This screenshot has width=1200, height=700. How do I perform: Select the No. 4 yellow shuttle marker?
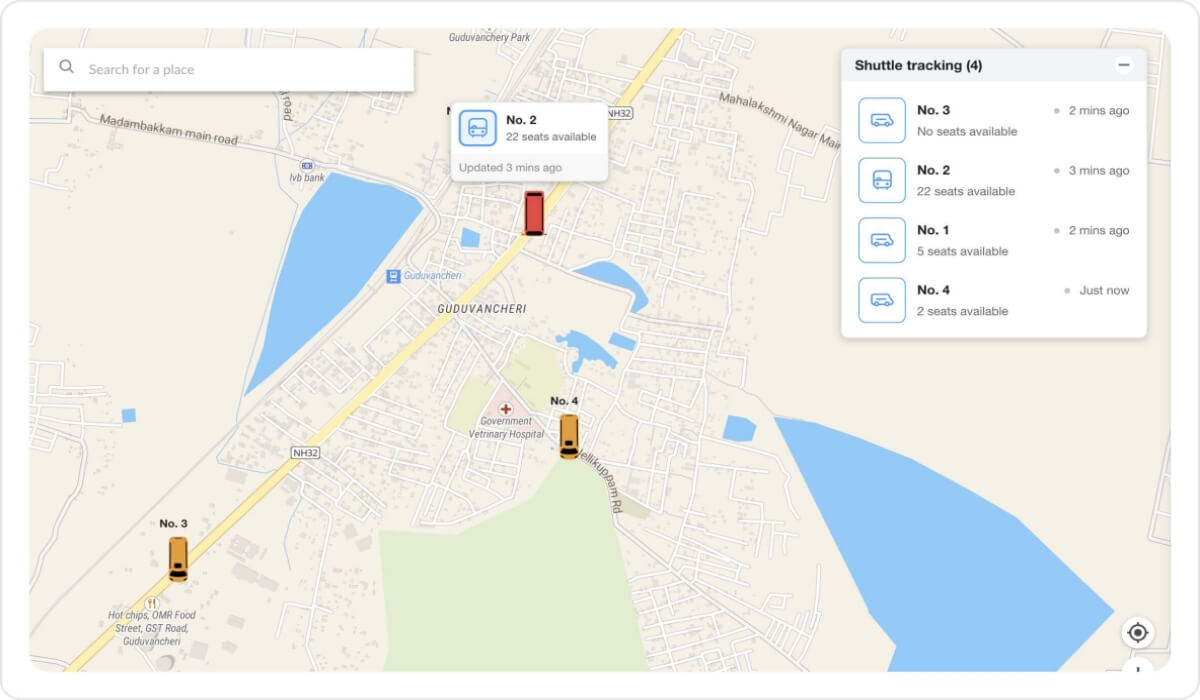point(569,436)
